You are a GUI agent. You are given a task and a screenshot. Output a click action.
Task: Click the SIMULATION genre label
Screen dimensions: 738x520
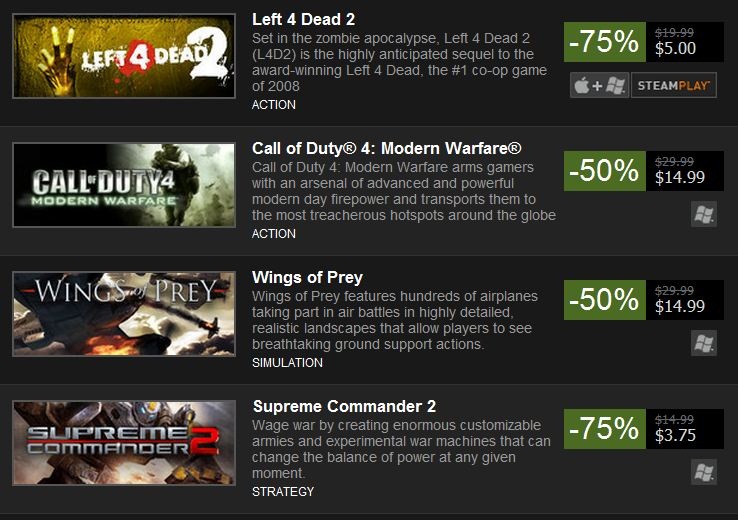click(288, 363)
